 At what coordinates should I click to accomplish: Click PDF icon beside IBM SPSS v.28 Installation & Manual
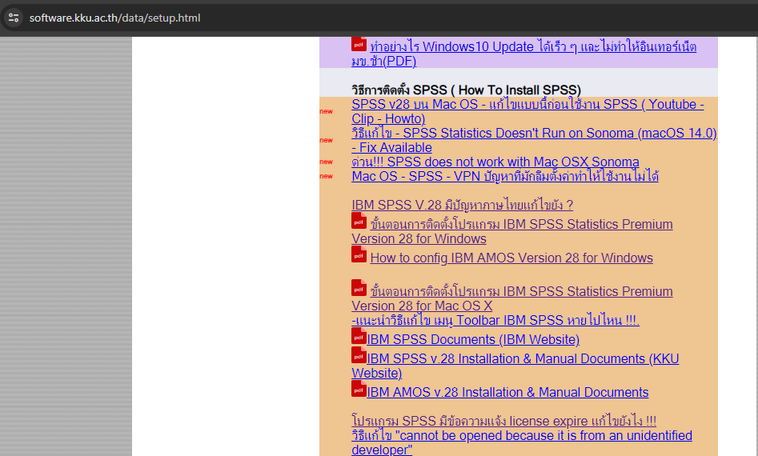[359, 355]
